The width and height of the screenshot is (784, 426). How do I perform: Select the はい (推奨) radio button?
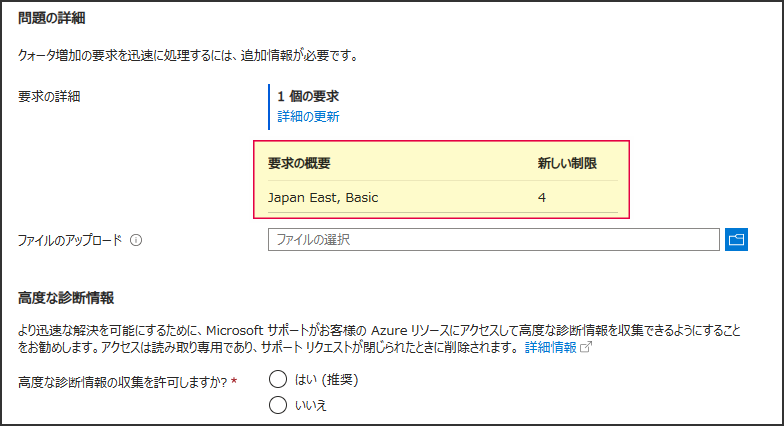[278, 379]
